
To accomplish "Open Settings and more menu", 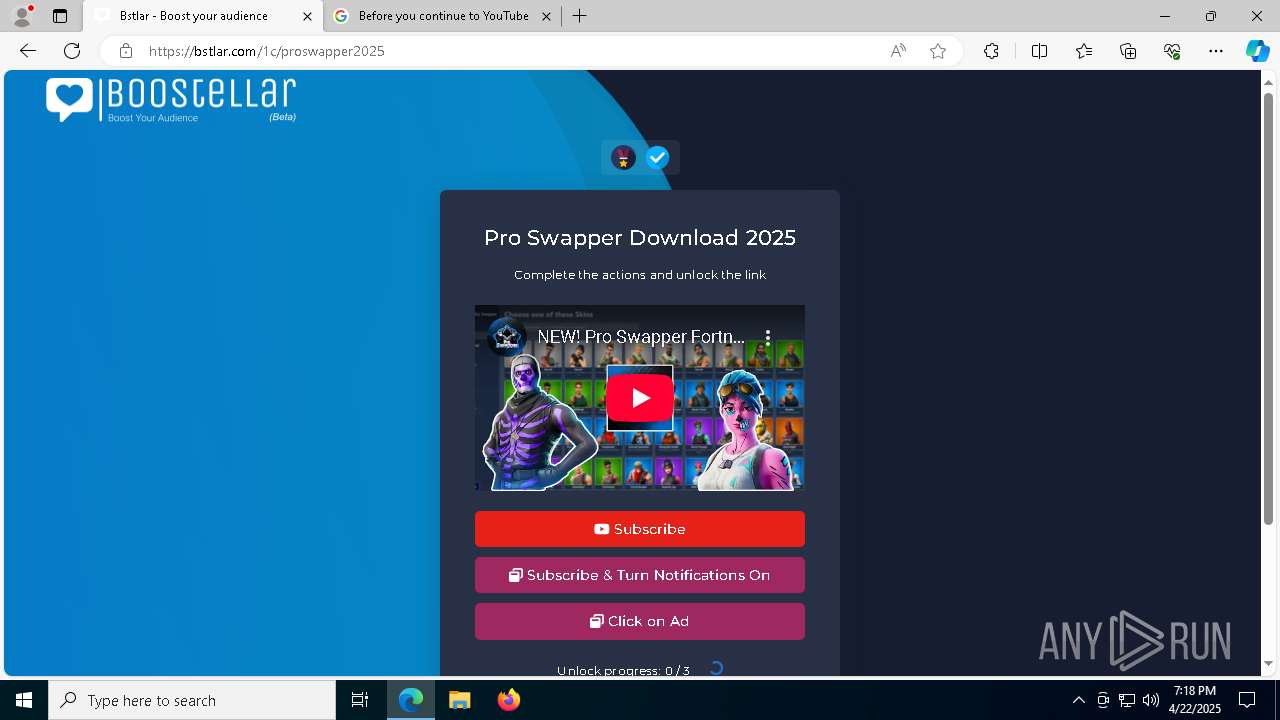I will (x=1216, y=51).
